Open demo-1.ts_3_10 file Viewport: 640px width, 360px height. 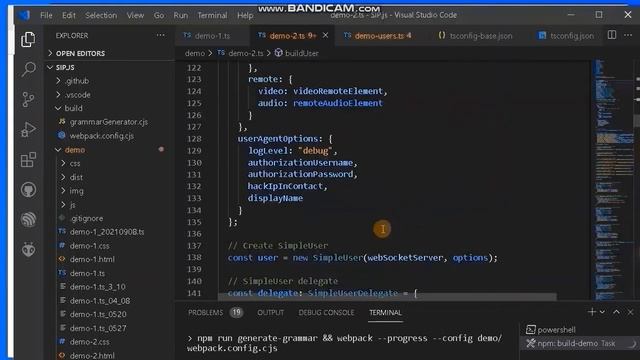pyautogui.click(x=98, y=287)
